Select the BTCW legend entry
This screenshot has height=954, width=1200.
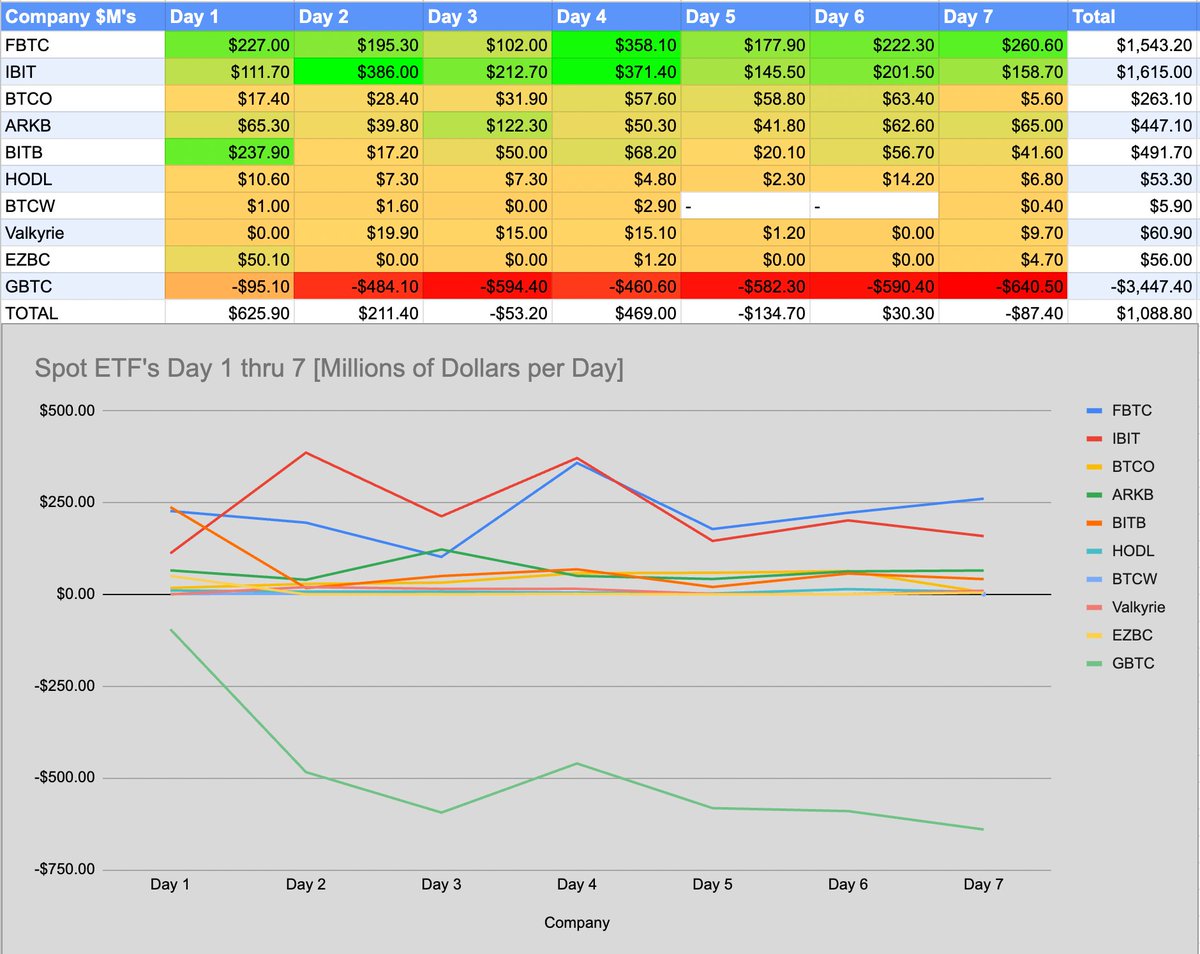(x=1137, y=579)
